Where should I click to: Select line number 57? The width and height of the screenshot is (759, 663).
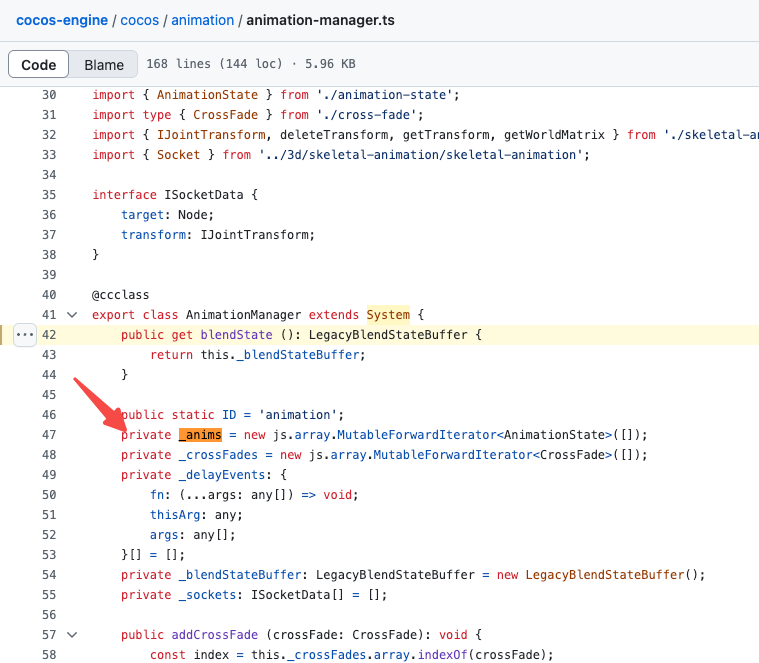(x=49, y=635)
